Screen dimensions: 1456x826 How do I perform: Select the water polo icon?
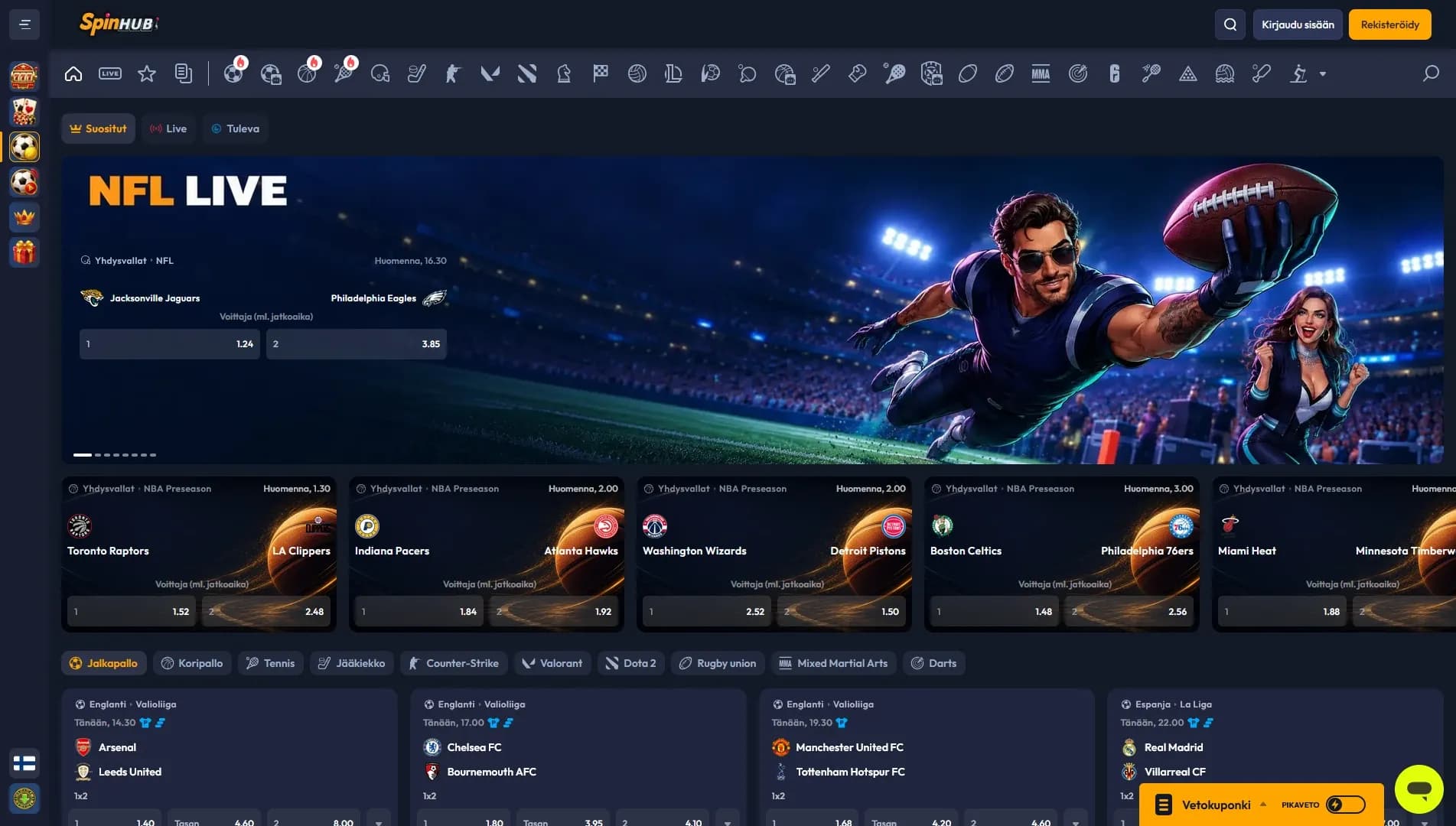(1225, 74)
